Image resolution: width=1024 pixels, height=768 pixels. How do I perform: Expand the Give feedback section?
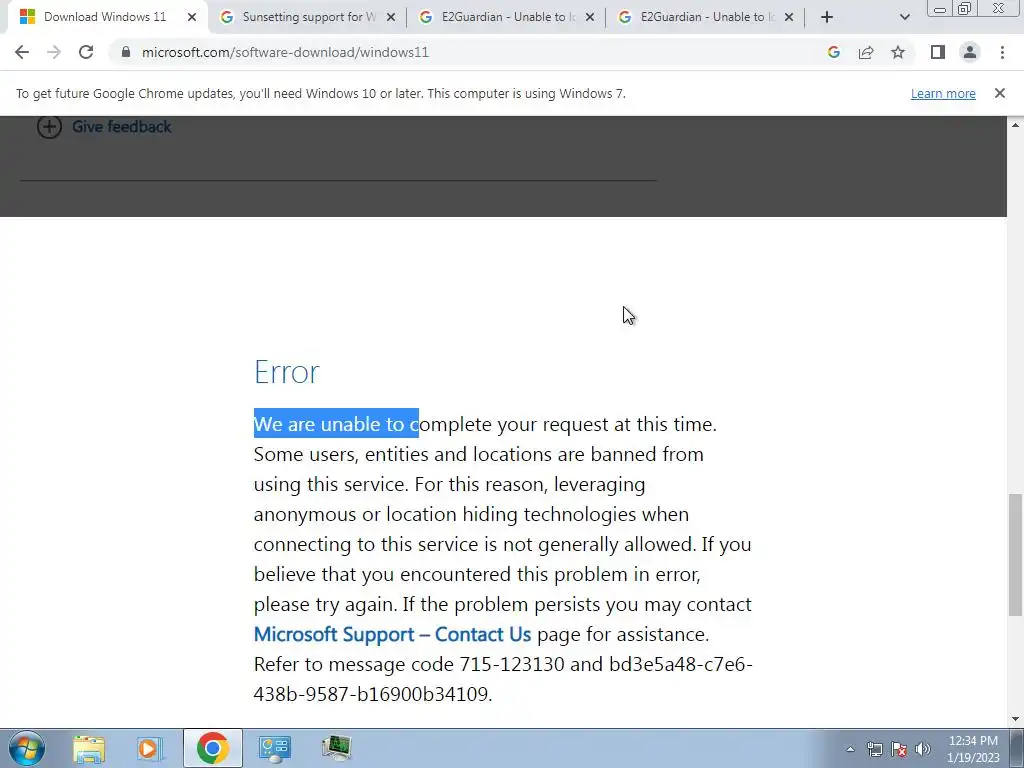click(104, 127)
